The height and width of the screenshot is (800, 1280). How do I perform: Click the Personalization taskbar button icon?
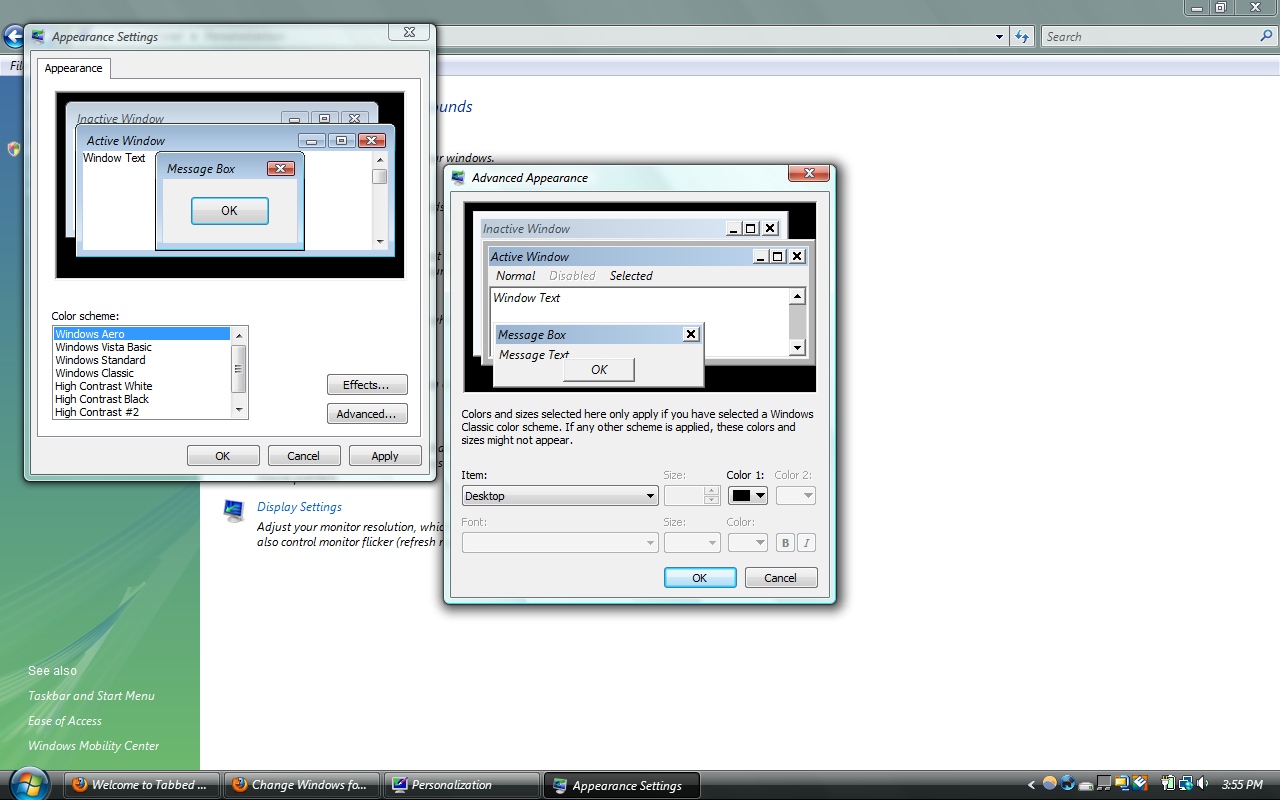(x=399, y=785)
